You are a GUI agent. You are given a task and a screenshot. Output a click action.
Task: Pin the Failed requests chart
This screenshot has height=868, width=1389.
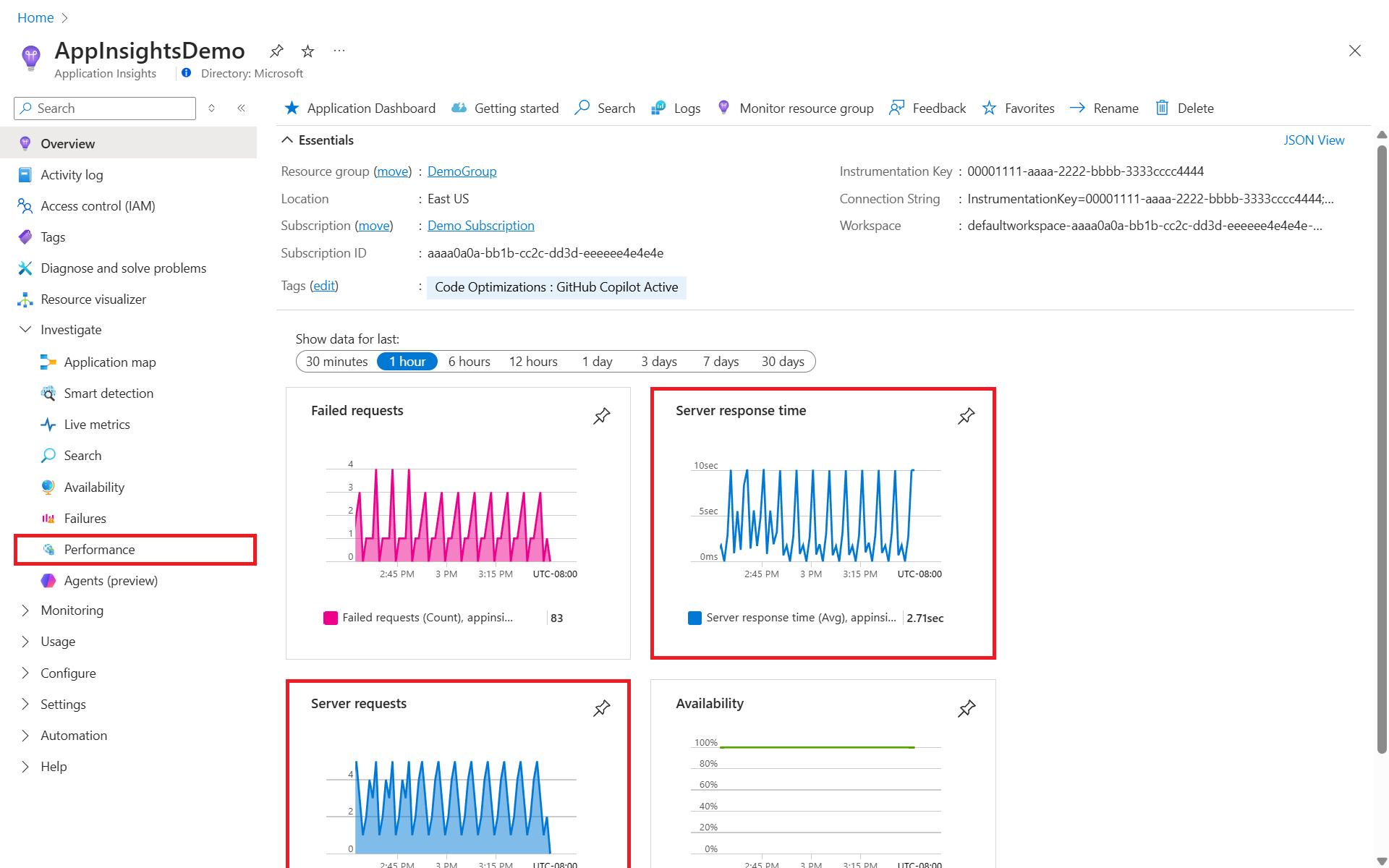coord(601,416)
